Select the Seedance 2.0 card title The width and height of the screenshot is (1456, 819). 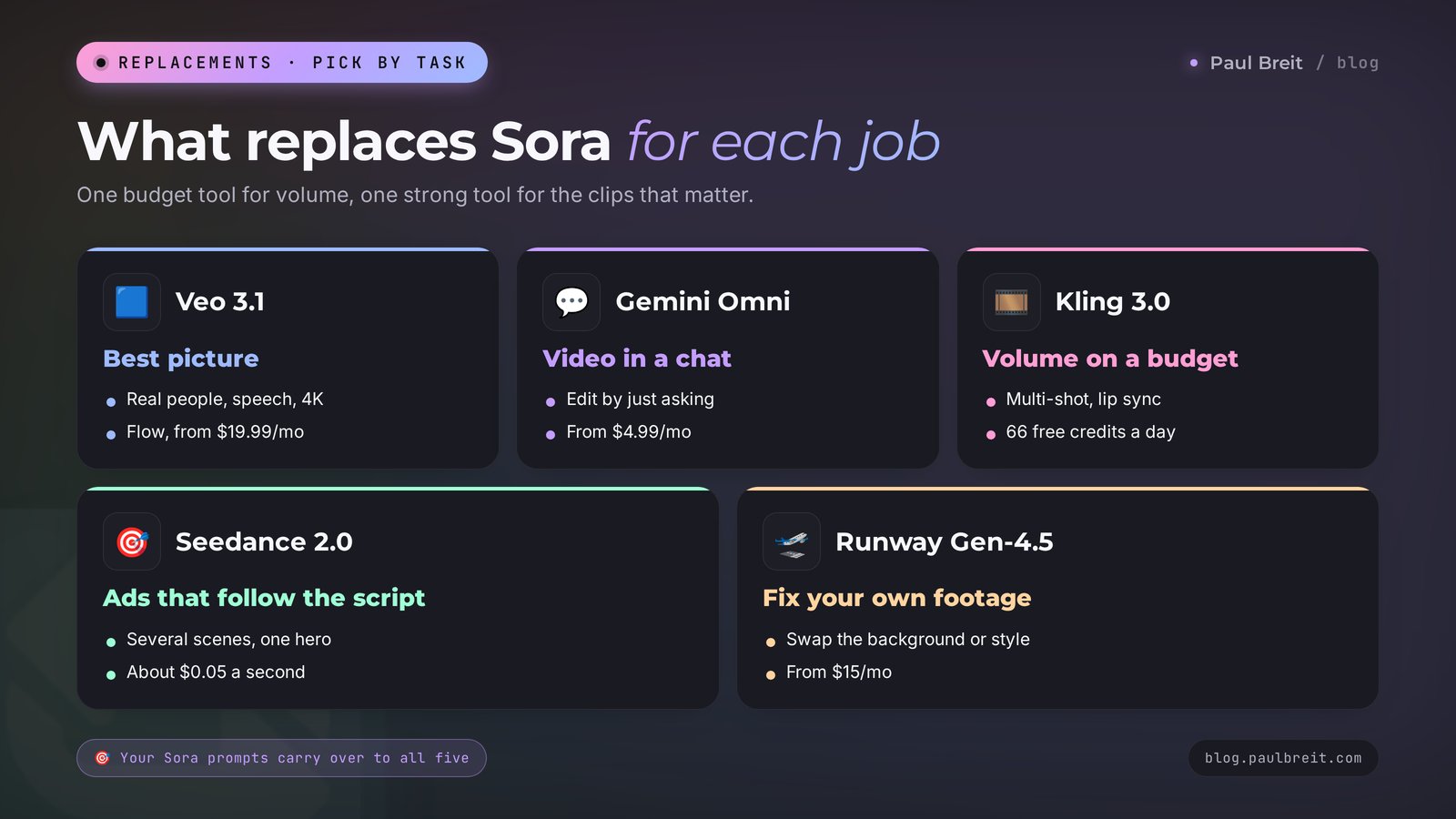click(x=264, y=542)
